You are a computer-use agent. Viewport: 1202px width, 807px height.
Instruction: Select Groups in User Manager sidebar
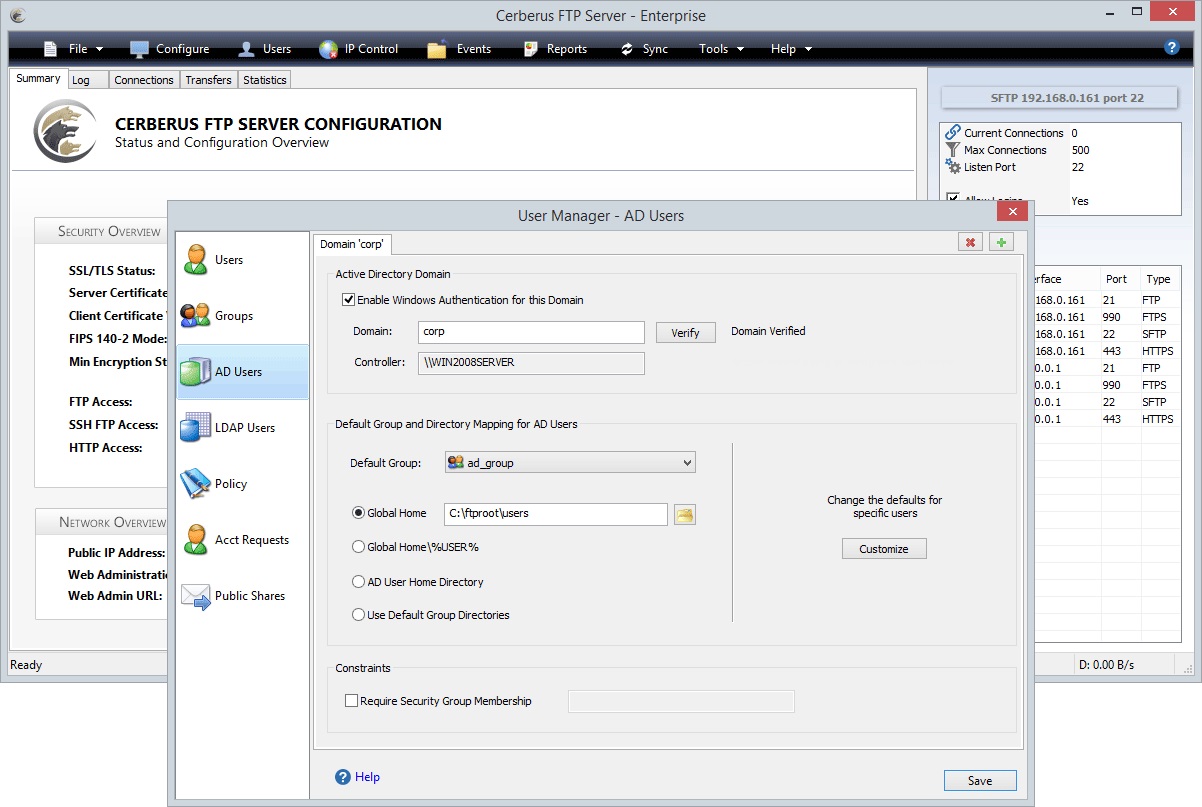(x=242, y=316)
